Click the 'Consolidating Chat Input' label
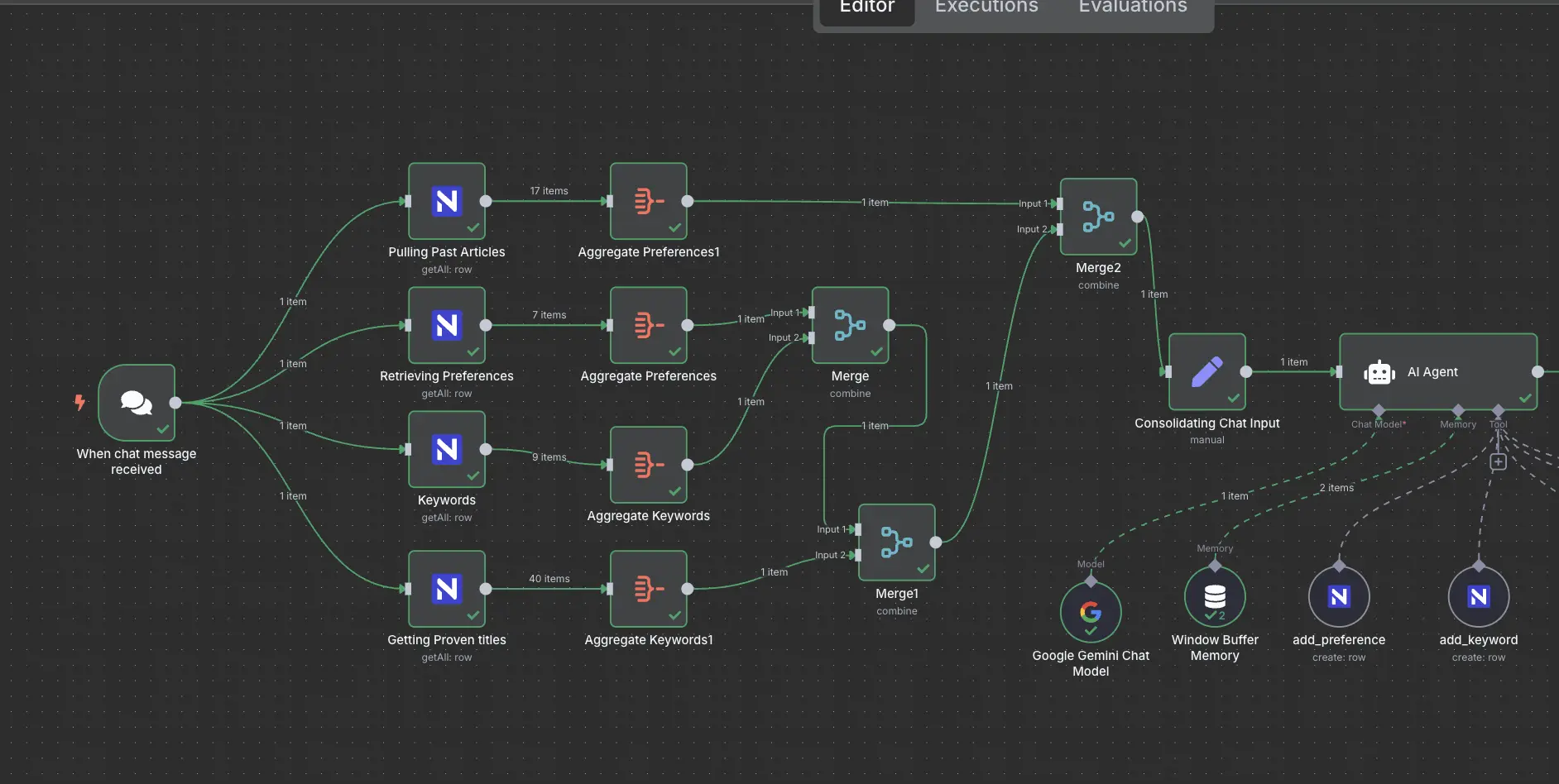Screen dimensions: 1559x784 coord(1207,423)
